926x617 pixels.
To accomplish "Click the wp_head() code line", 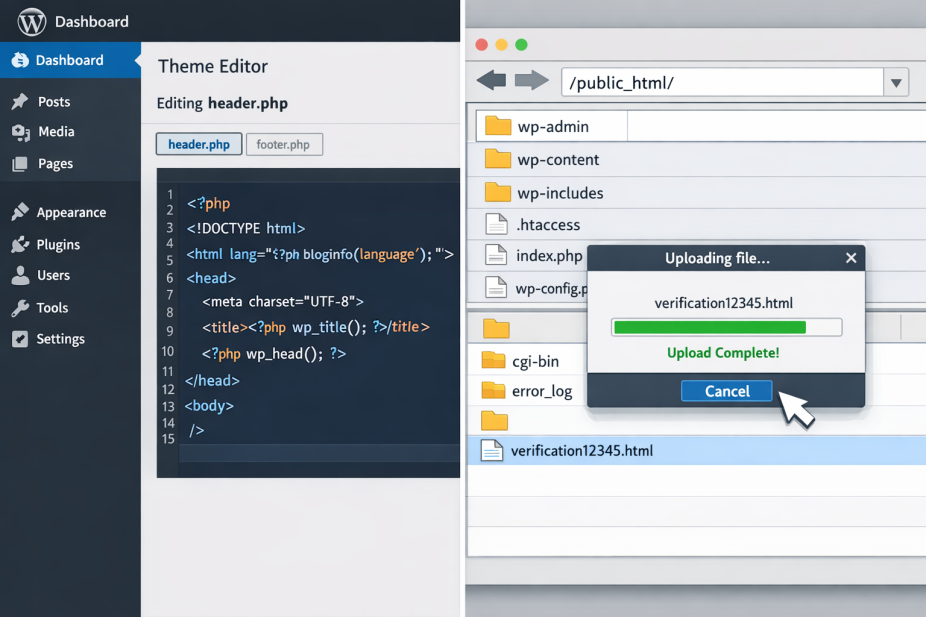I will coord(274,354).
